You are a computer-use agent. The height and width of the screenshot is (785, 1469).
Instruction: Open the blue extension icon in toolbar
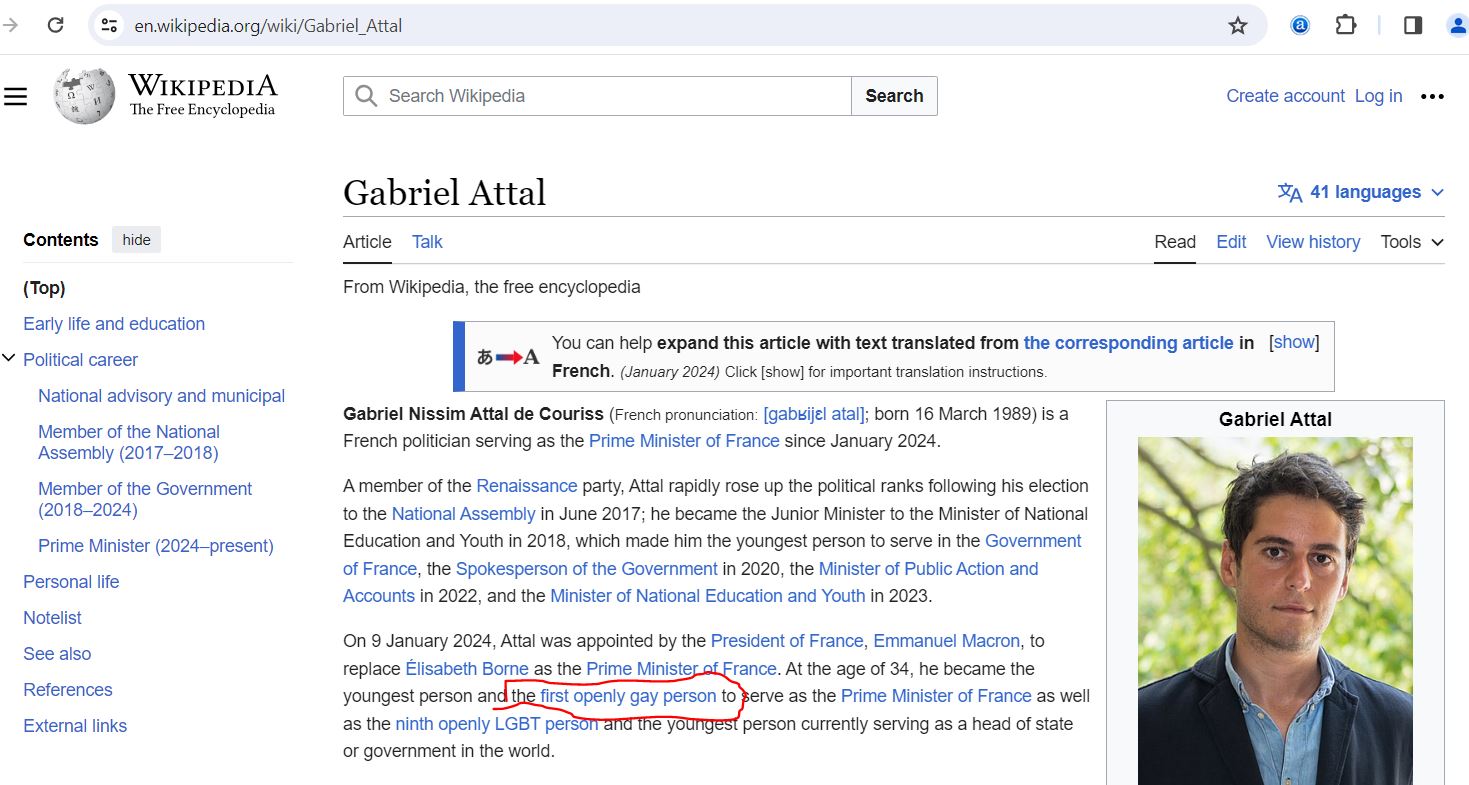point(1300,26)
